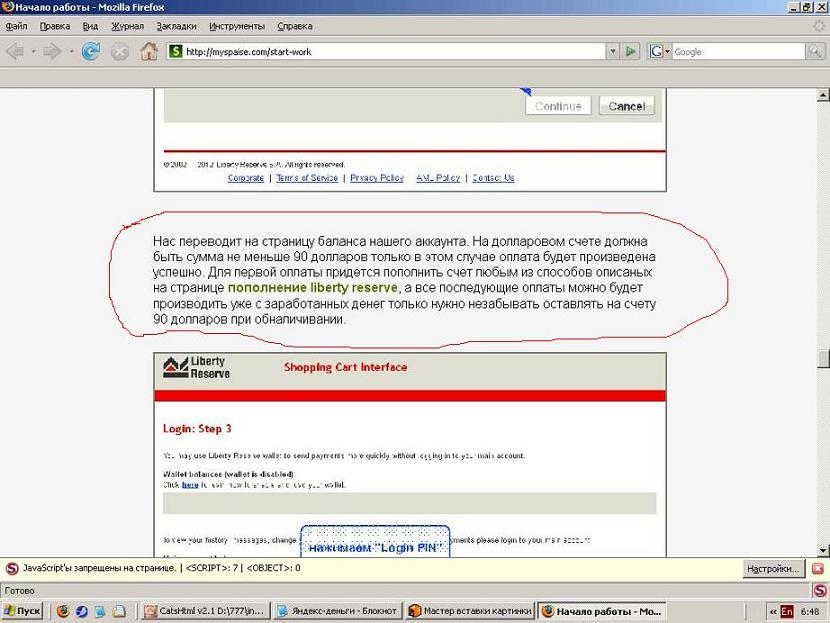The height and width of the screenshot is (623, 830).
Task: Focus the Google search box
Action: 738,51
